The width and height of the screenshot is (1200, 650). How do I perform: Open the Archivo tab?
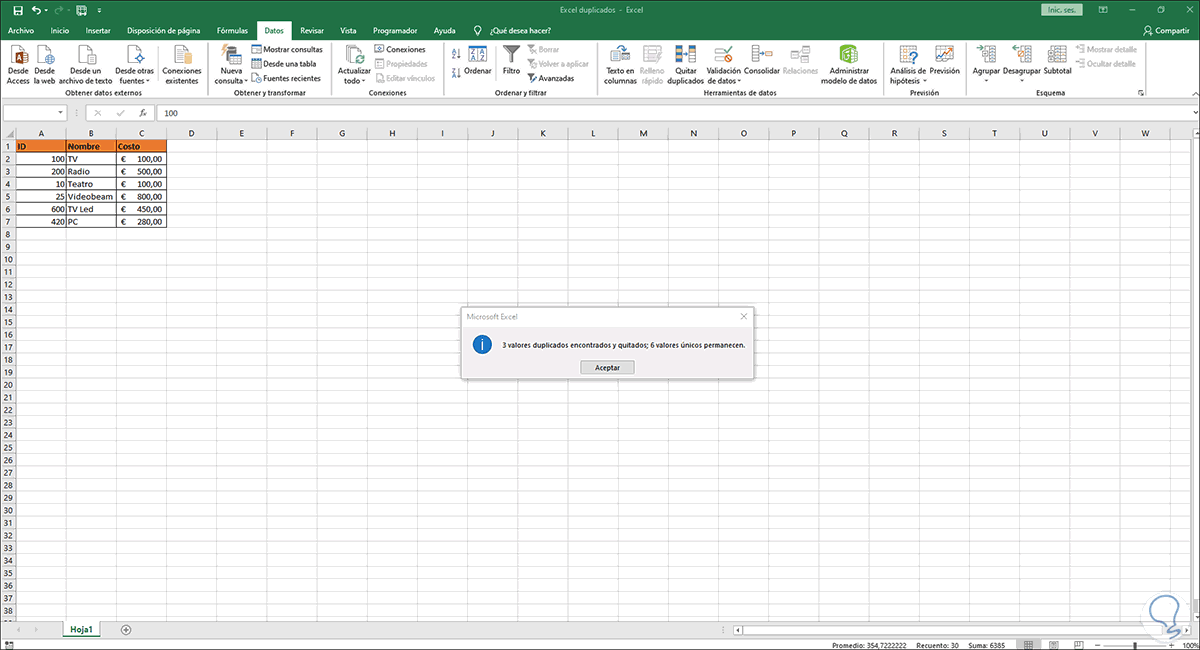21,31
